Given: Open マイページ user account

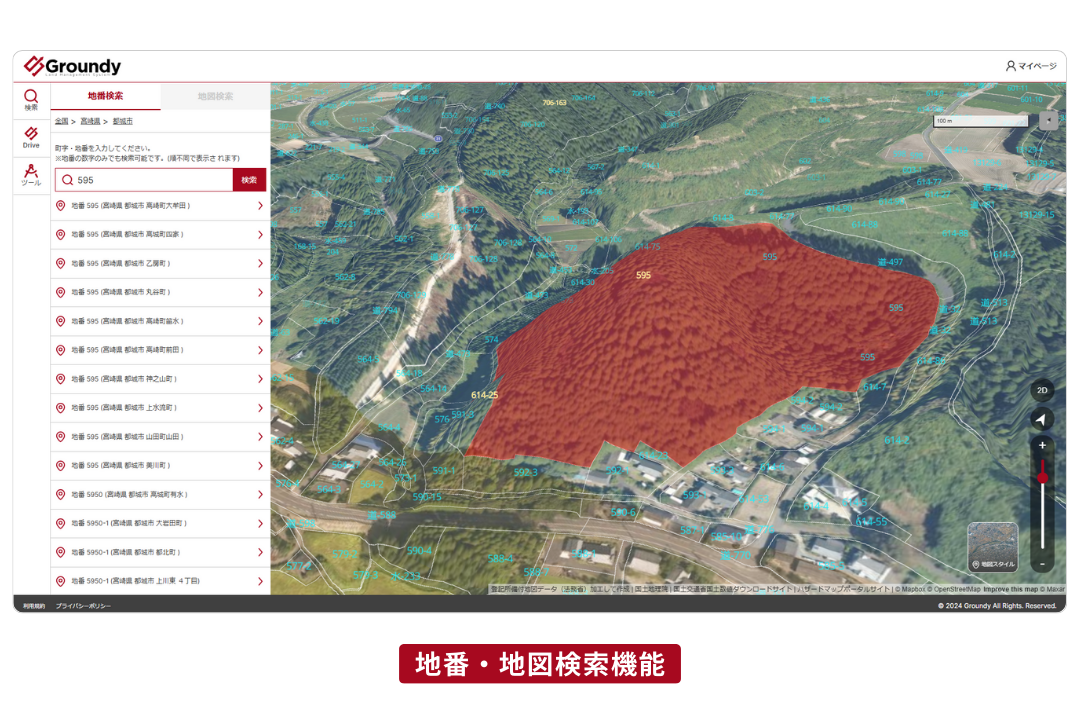Looking at the screenshot, I should [1030, 66].
